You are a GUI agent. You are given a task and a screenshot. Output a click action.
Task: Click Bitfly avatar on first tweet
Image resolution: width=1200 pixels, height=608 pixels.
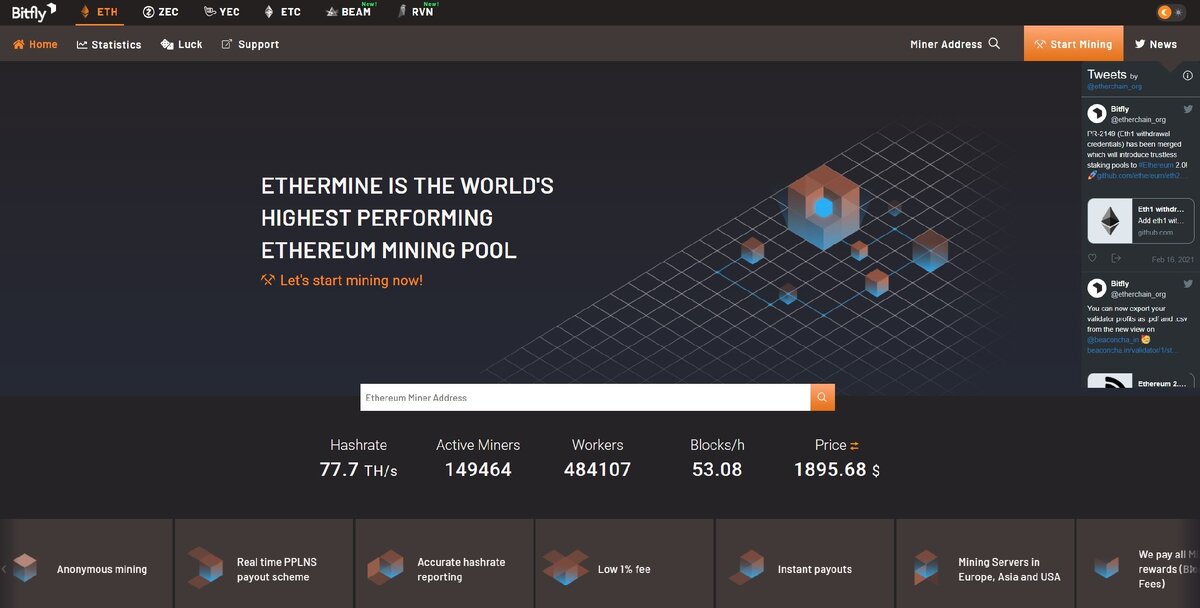pos(1097,113)
